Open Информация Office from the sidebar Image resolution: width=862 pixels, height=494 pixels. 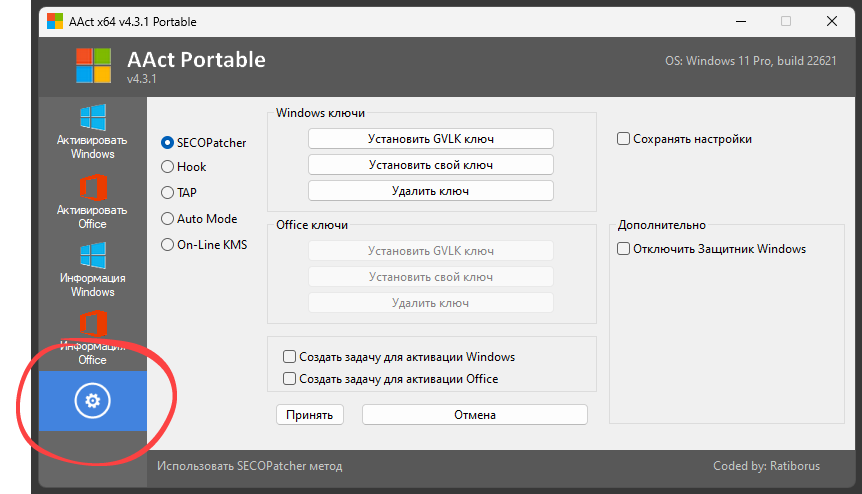tap(93, 326)
